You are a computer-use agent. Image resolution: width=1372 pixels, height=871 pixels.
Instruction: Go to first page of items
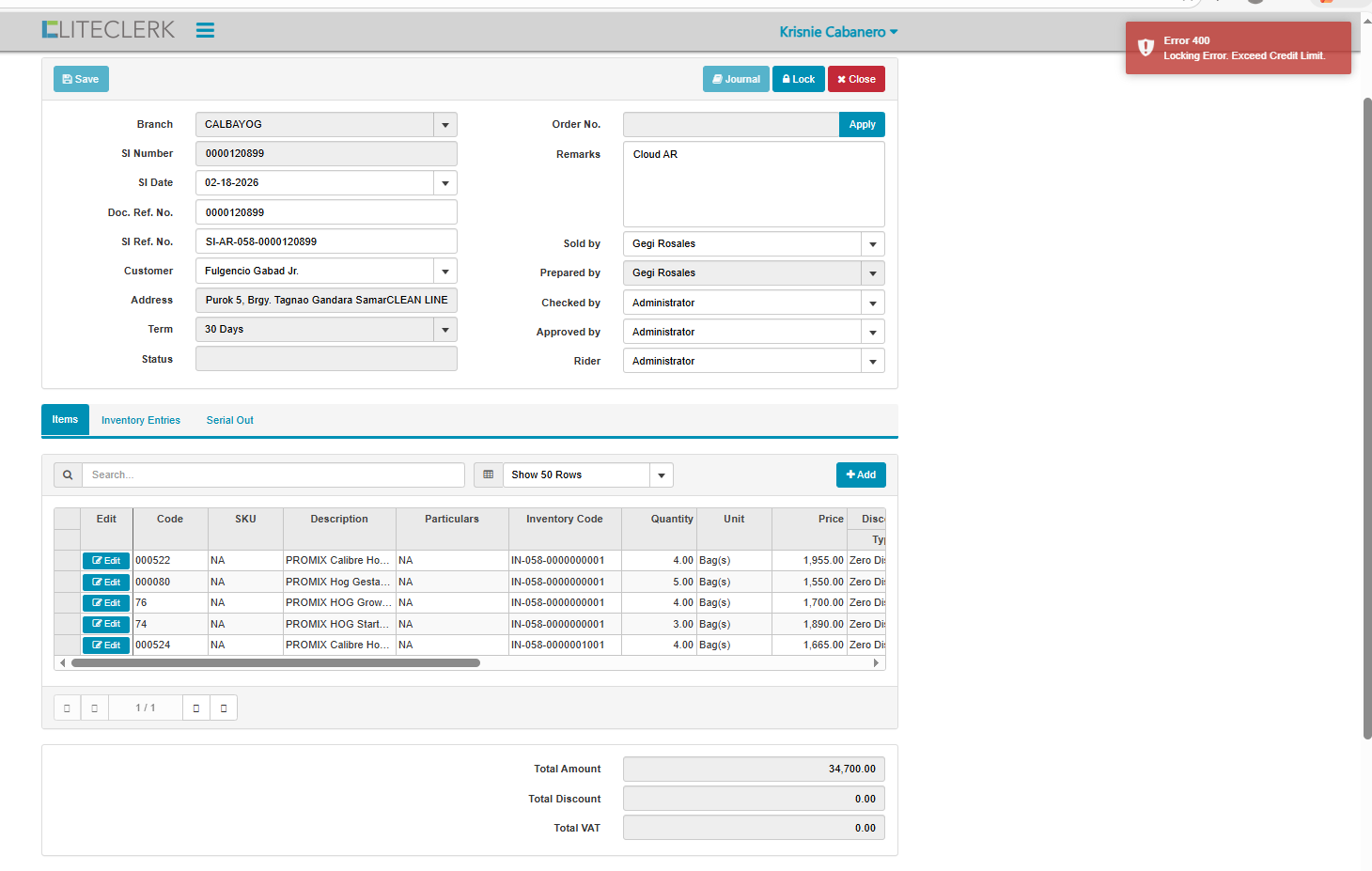[67, 708]
